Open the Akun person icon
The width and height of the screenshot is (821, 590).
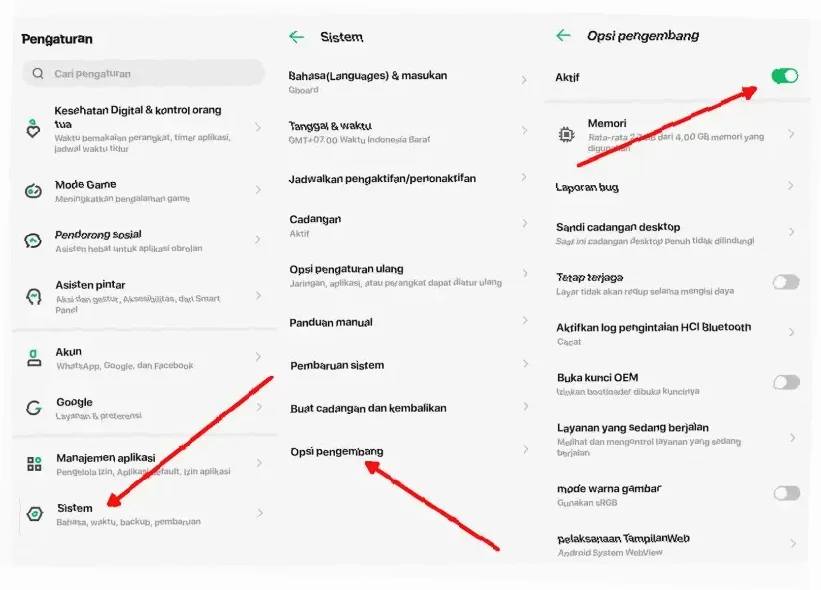click(x=34, y=358)
